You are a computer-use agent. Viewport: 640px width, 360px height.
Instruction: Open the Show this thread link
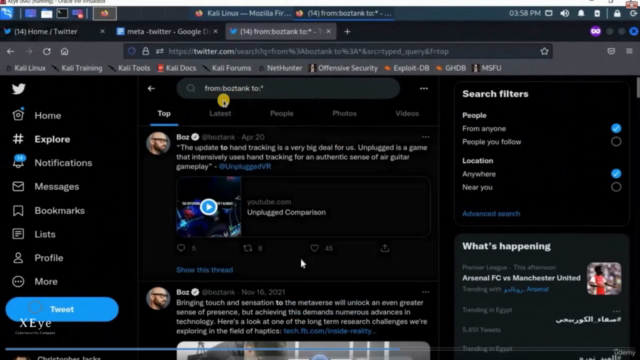point(204,270)
